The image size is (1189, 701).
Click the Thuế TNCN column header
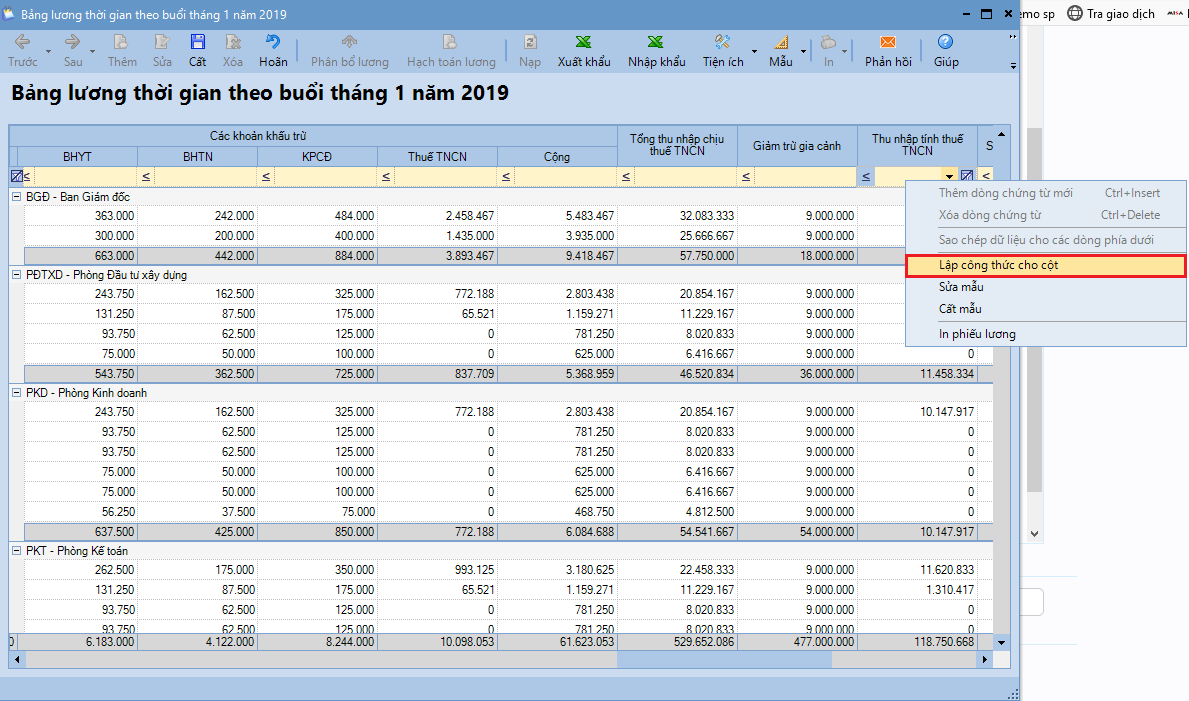tap(437, 156)
